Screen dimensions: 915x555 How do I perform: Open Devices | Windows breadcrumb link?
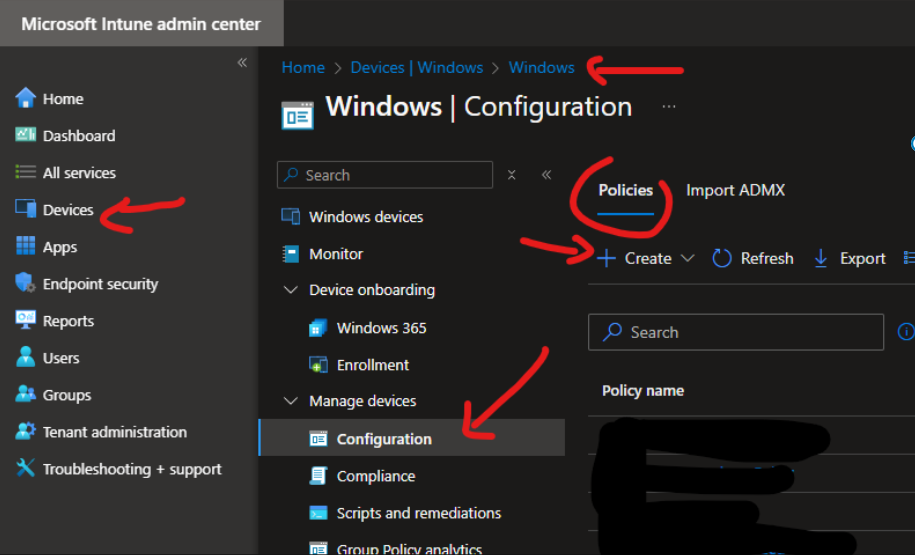coord(417,68)
